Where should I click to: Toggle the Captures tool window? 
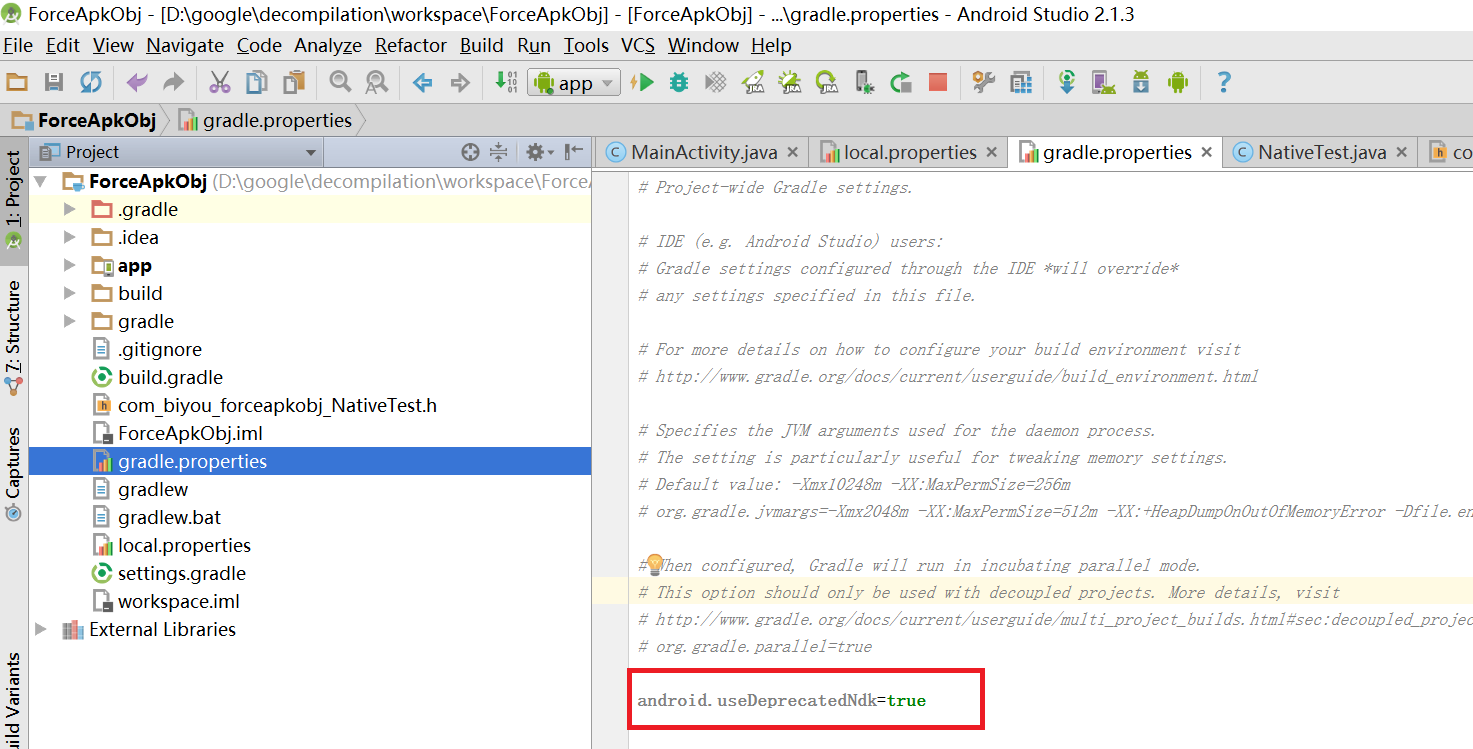[x=14, y=474]
